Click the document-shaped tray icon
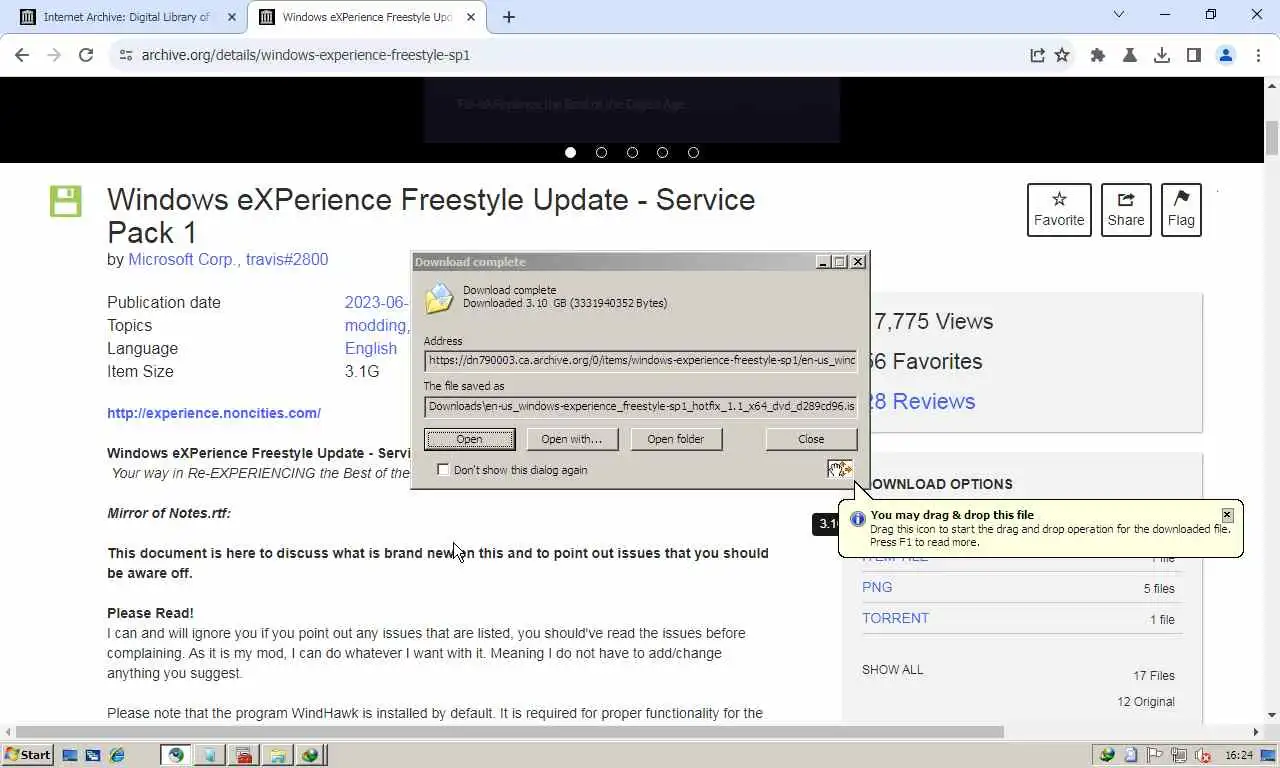Screen dimensions: 1280x768 pyautogui.click(x=1131, y=755)
